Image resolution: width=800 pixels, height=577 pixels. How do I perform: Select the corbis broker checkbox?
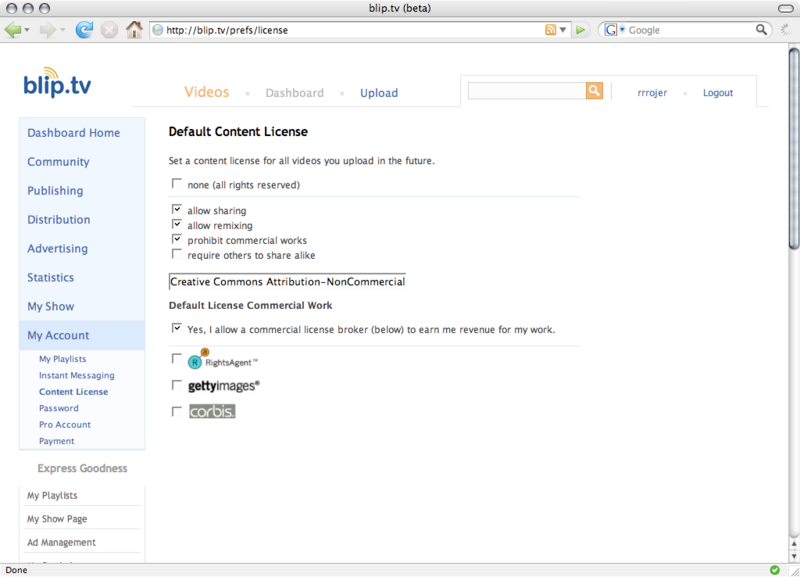(x=177, y=411)
